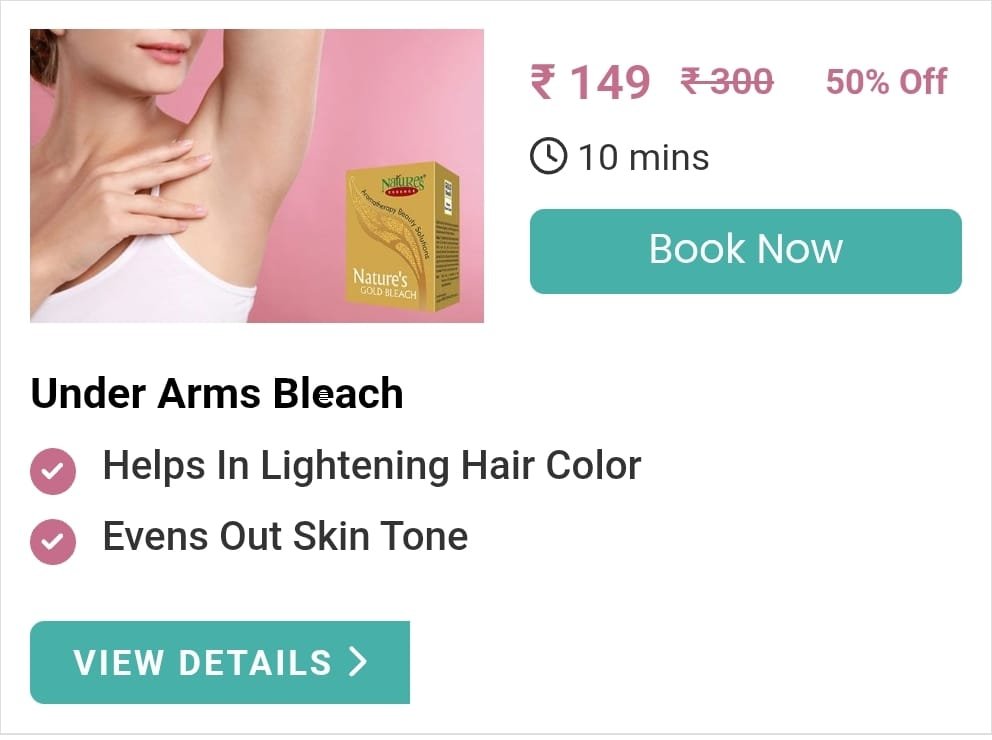Open the underarm product photo thumbnail

257,176
